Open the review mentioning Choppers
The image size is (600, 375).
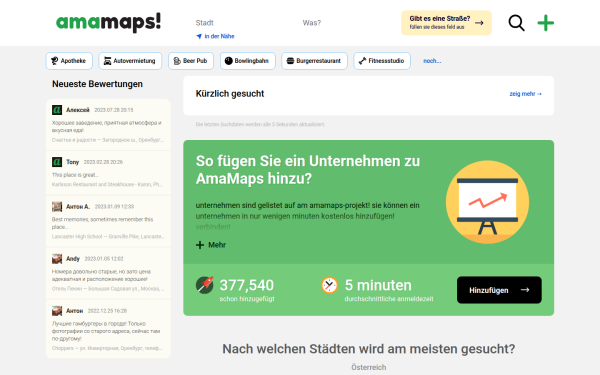(108, 329)
